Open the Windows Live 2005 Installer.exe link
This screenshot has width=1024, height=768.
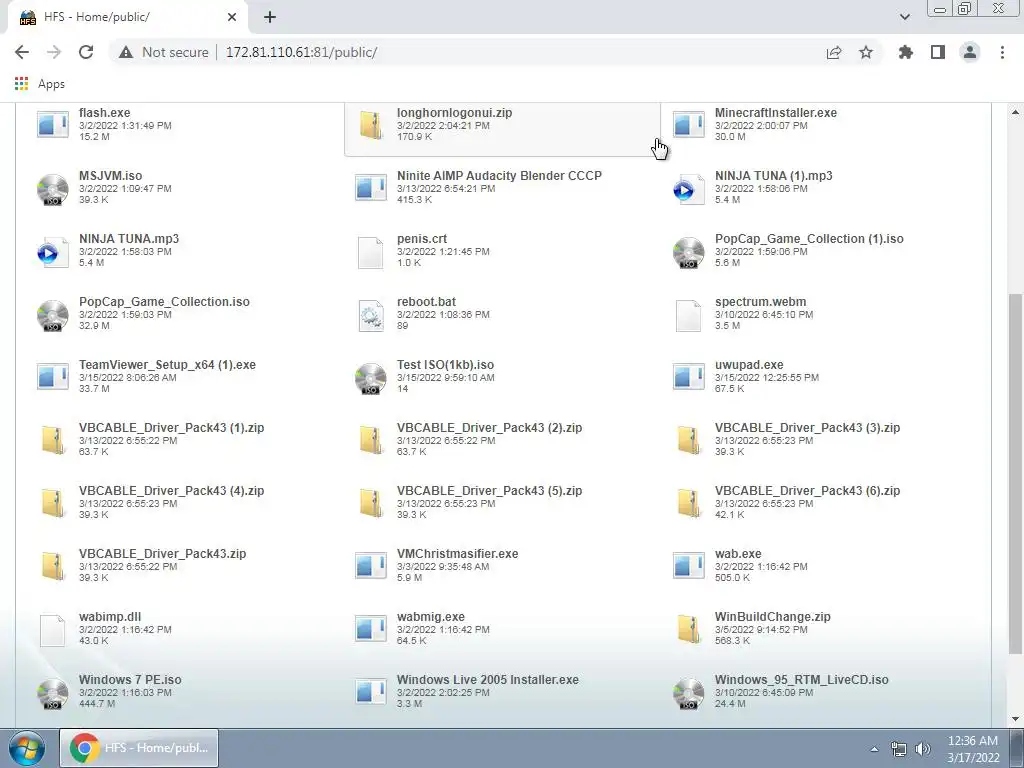tap(488, 680)
